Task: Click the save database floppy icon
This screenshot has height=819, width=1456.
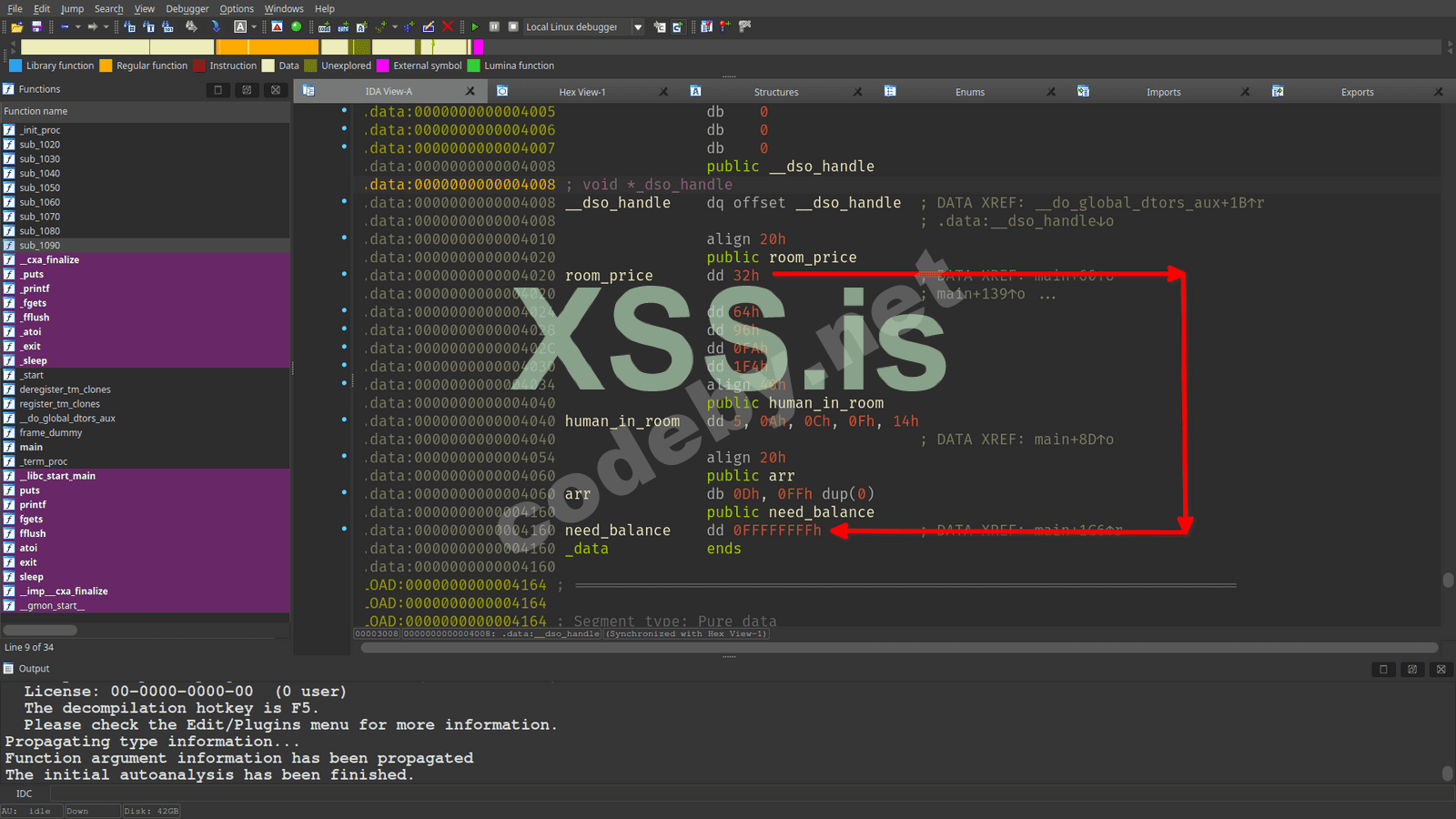Action: pyautogui.click(x=36, y=27)
